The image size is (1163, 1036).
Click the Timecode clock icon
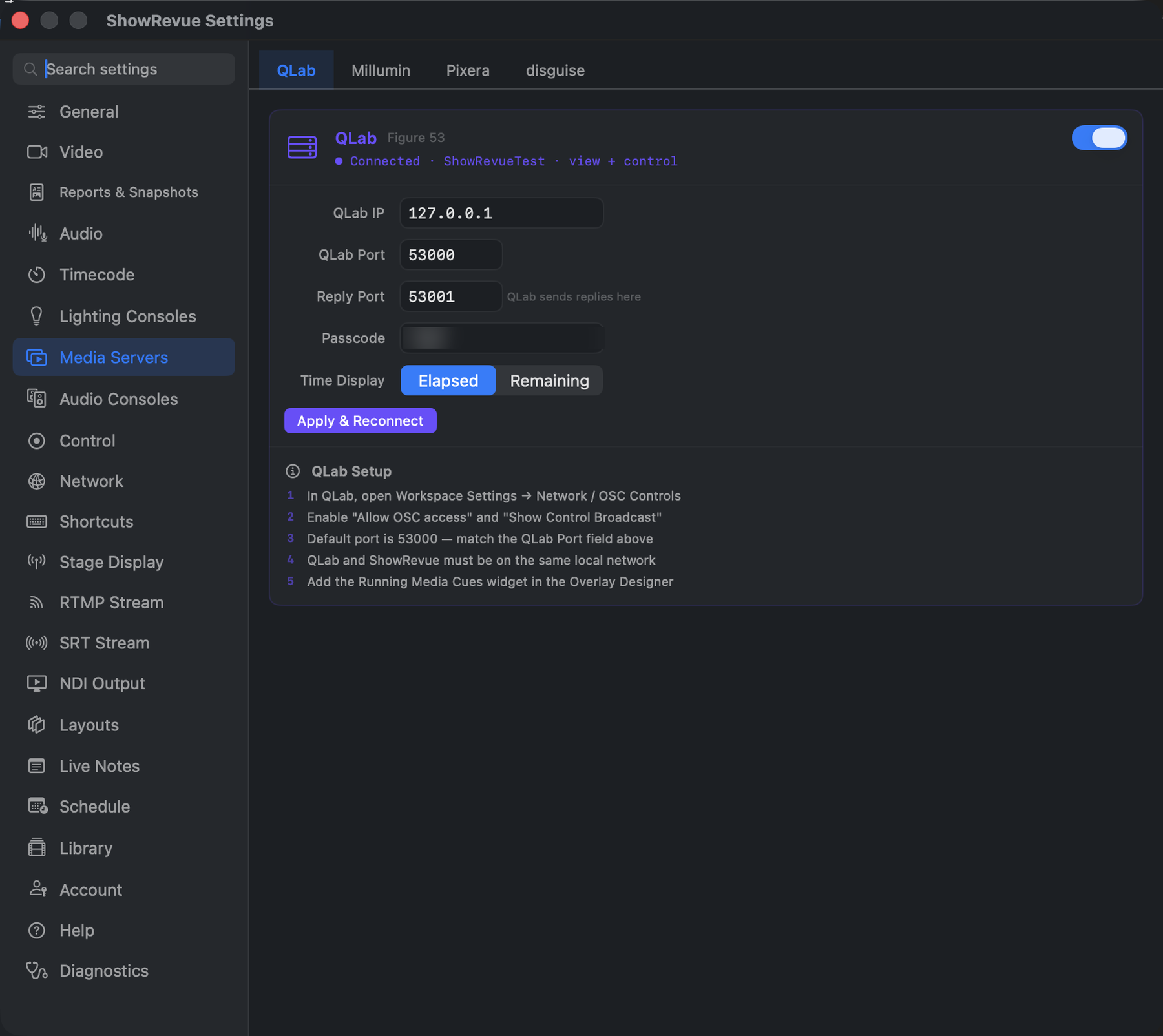(37, 275)
